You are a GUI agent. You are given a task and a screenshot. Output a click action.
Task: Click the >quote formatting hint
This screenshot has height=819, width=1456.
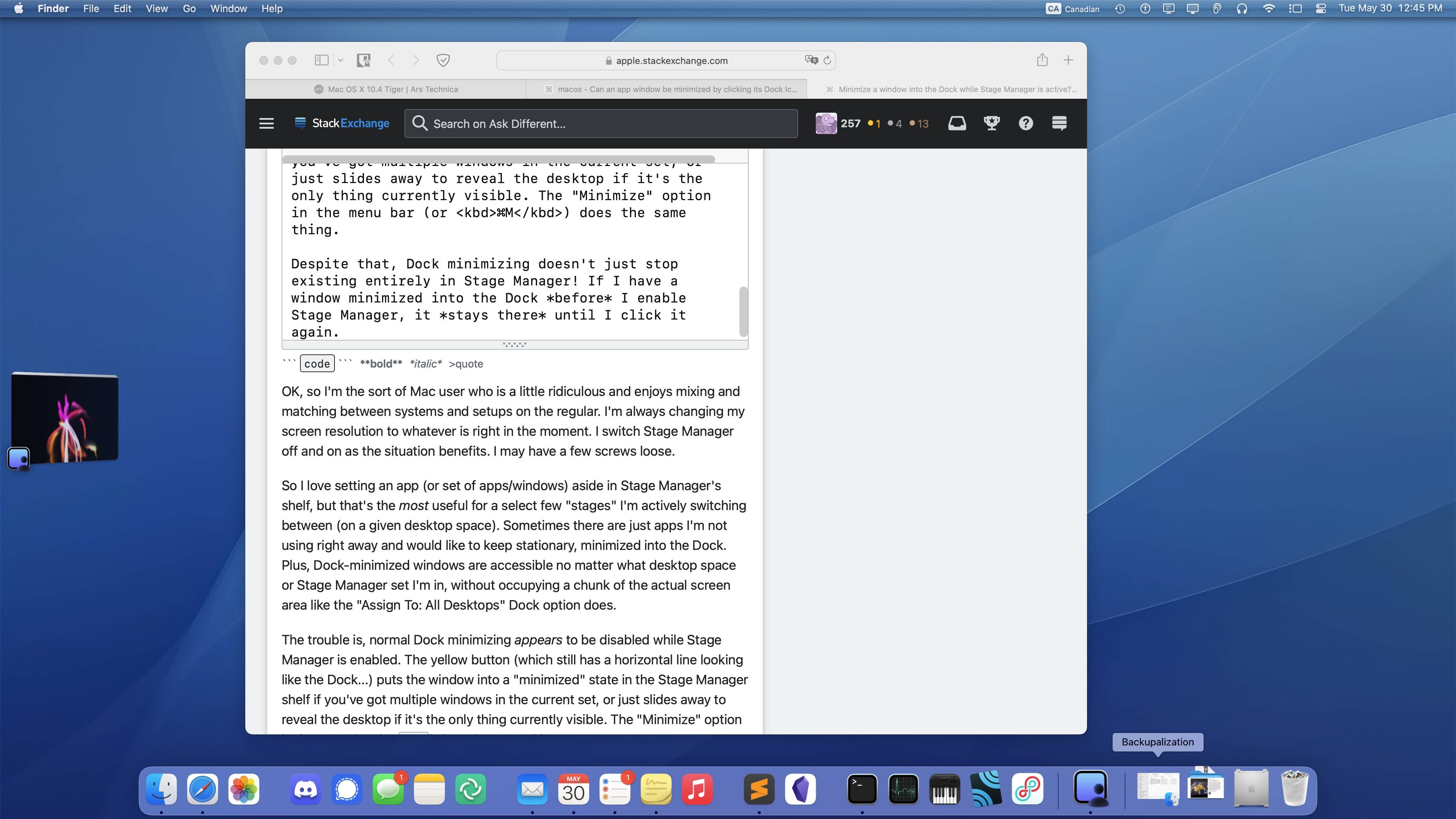pyautogui.click(x=466, y=363)
